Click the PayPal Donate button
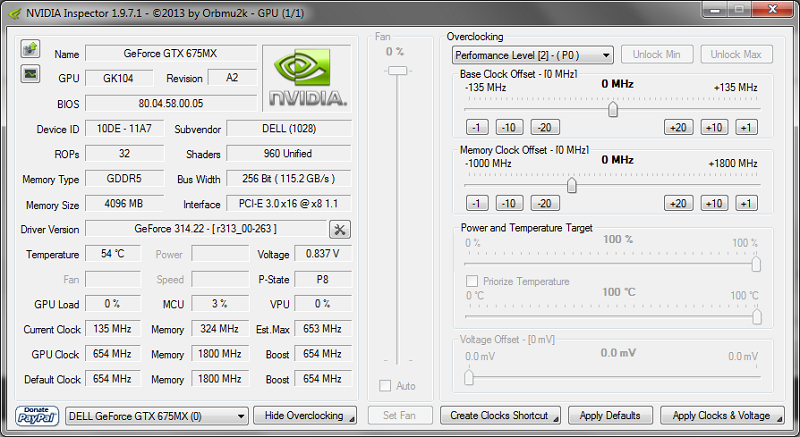 (37, 416)
